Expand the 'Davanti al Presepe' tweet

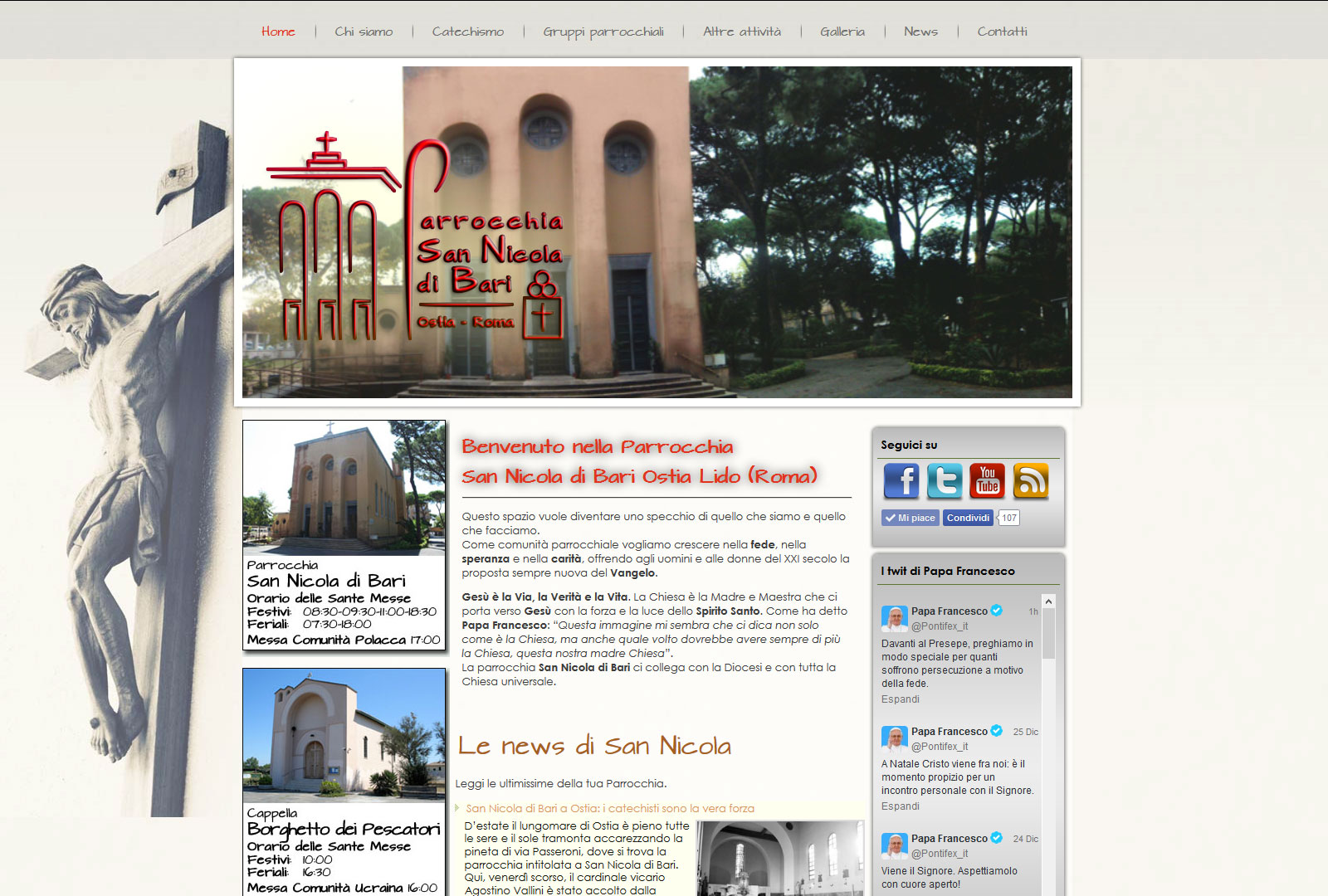pyautogui.click(x=901, y=699)
